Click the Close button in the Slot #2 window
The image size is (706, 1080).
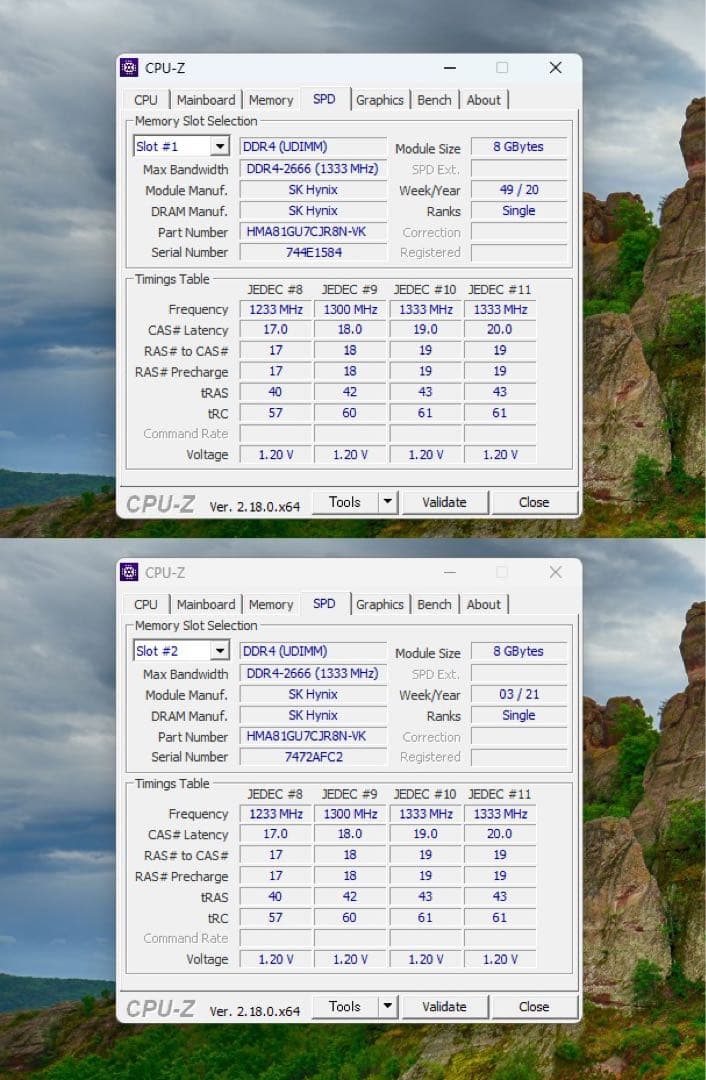coord(534,1006)
